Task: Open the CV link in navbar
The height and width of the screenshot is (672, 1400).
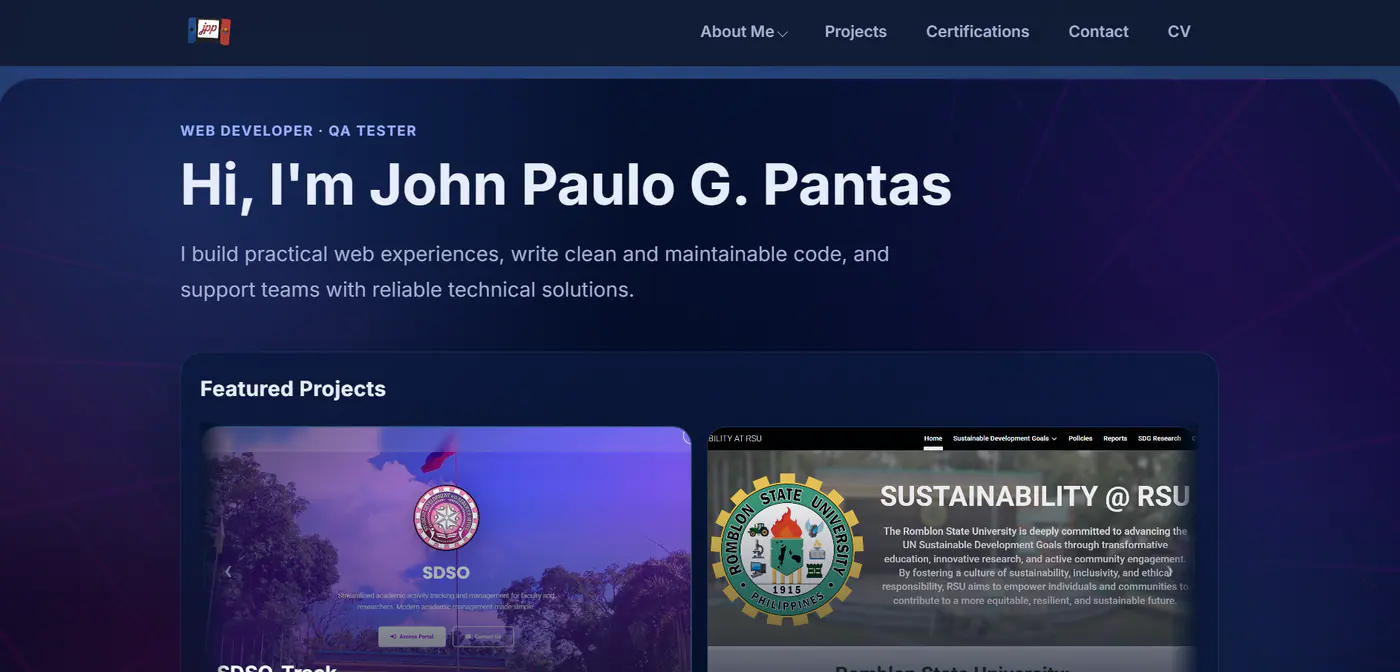Action: pos(1179,32)
